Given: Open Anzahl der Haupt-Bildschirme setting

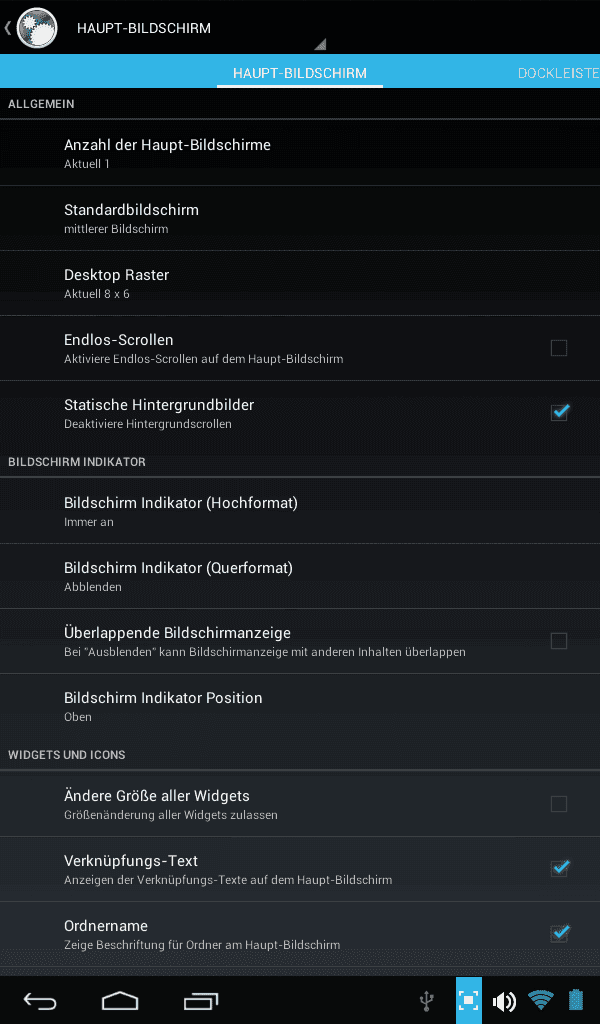Looking at the screenshot, I should (300, 153).
